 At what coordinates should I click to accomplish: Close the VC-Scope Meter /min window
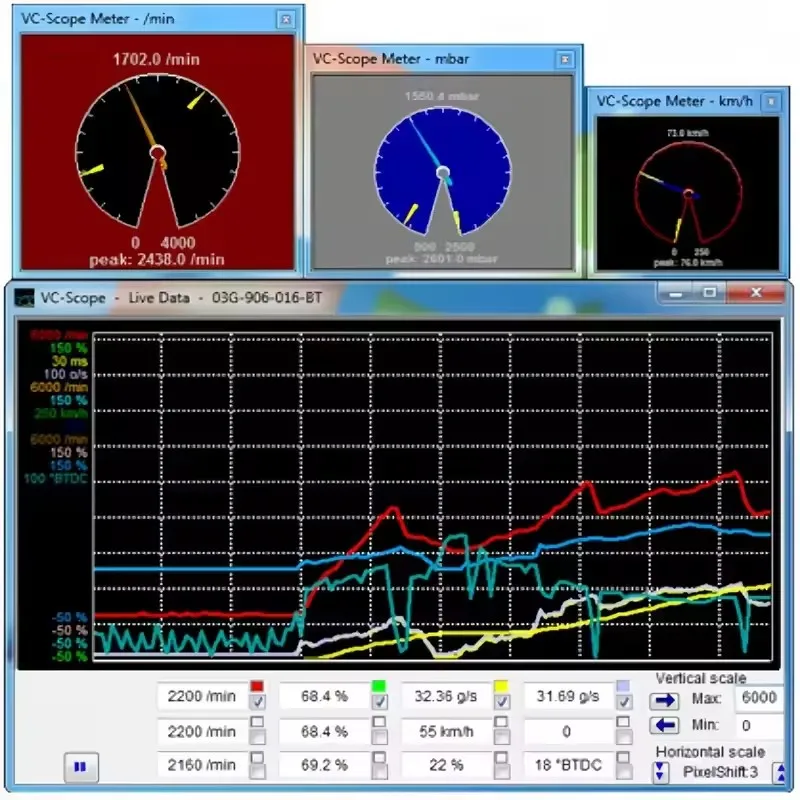point(286,19)
